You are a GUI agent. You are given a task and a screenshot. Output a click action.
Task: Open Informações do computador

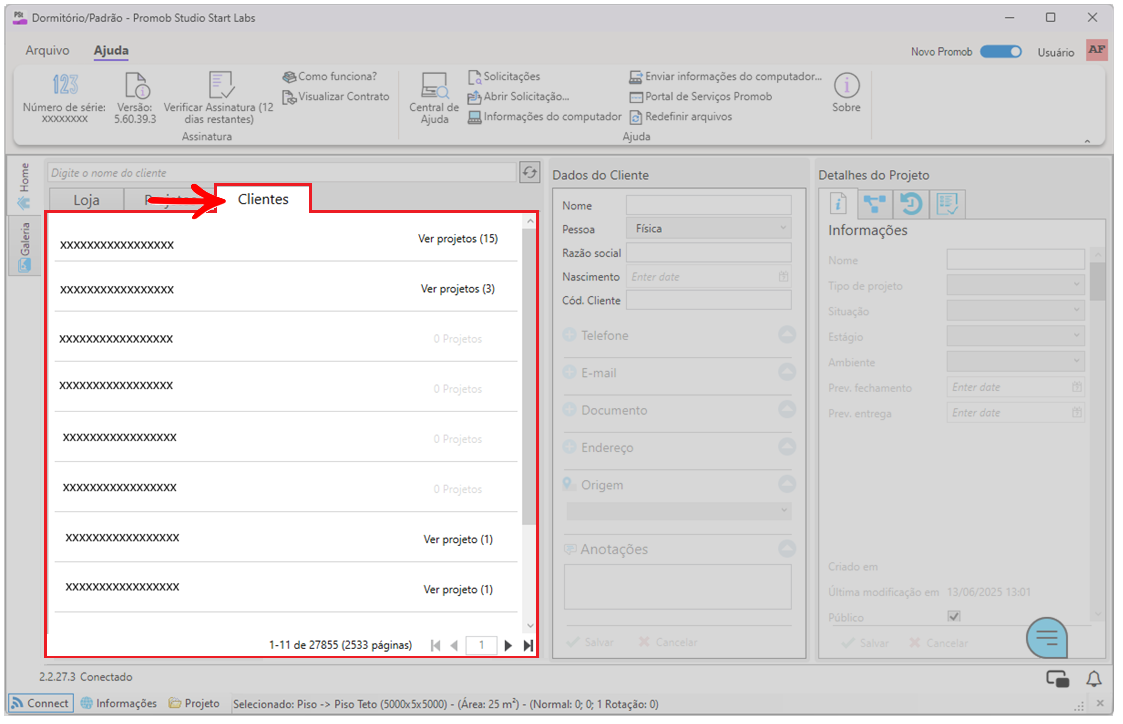click(544, 116)
